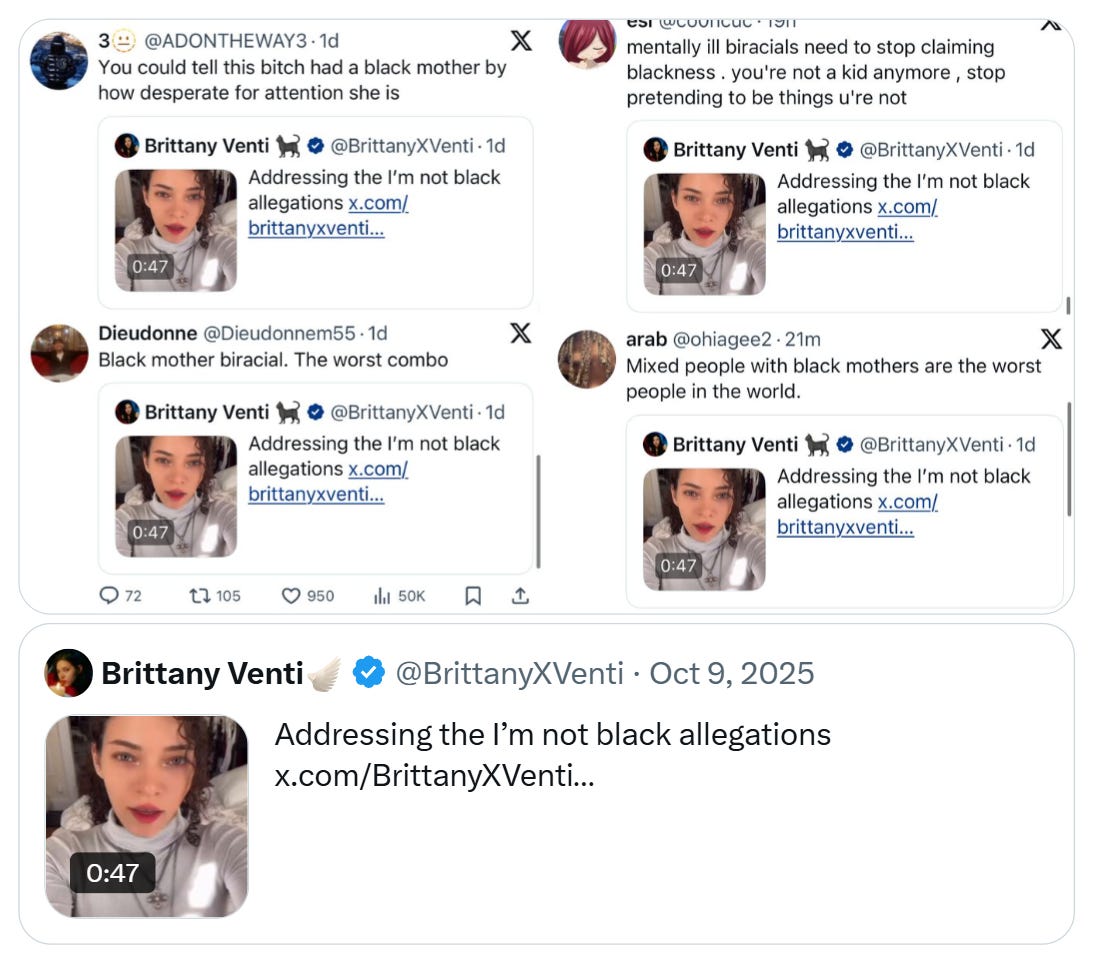
Task: Open Dieudonne's profile avatar
Action: tap(60, 353)
